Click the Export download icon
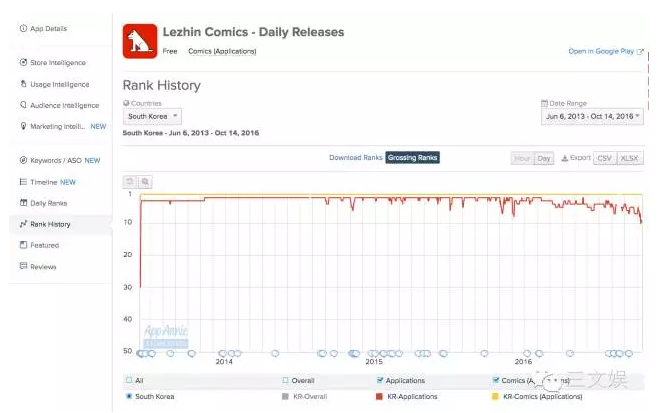Image resolution: width=670 pixels, height=413 pixels. (x=565, y=158)
